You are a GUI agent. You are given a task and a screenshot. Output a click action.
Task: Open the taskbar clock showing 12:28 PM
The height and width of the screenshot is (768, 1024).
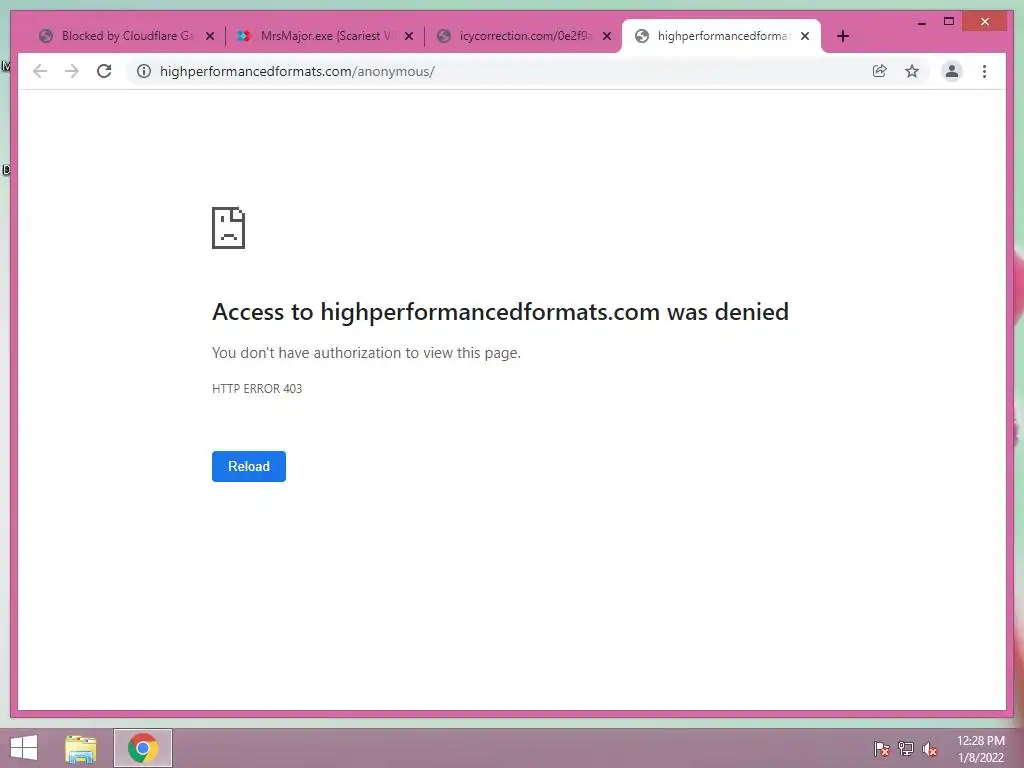coord(980,749)
